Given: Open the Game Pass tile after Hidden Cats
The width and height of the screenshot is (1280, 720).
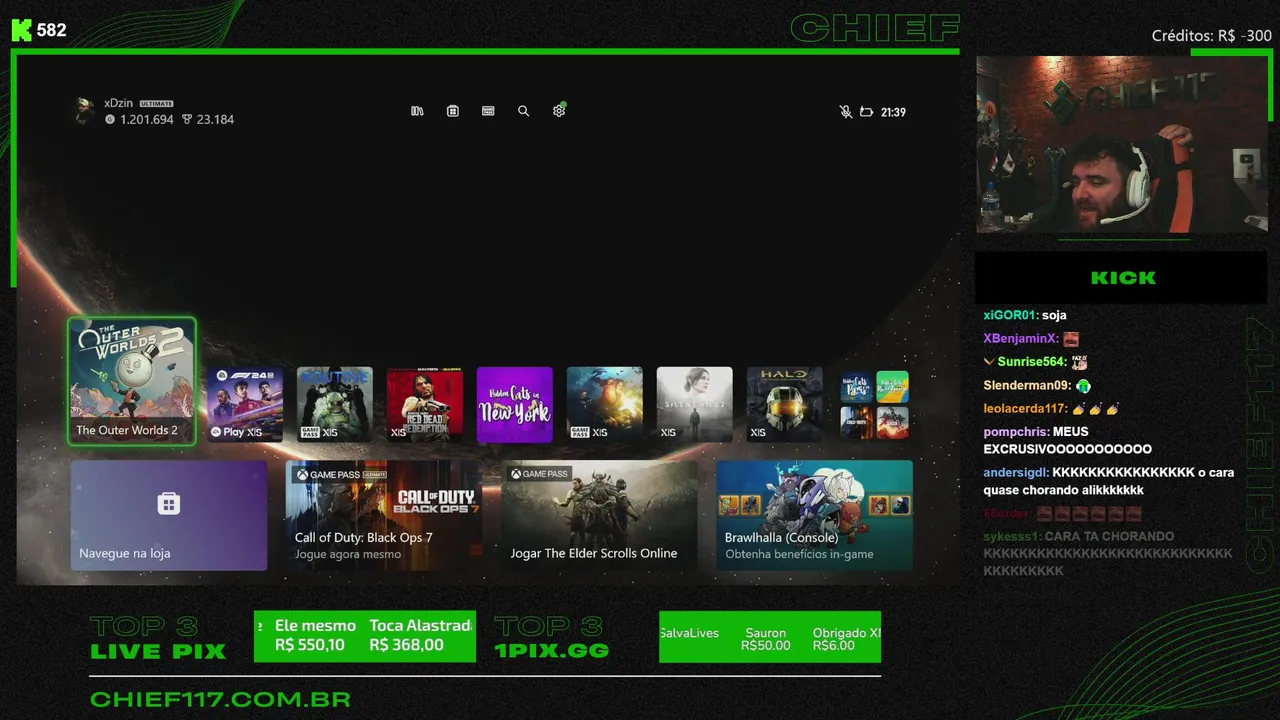Looking at the screenshot, I should point(605,404).
